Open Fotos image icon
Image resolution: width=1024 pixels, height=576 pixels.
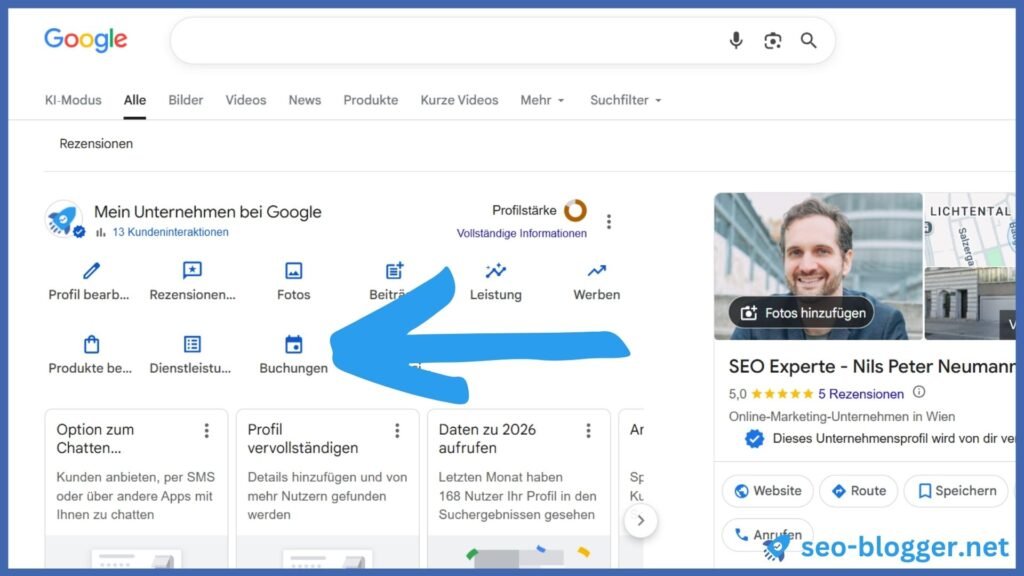tap(293, 270)
